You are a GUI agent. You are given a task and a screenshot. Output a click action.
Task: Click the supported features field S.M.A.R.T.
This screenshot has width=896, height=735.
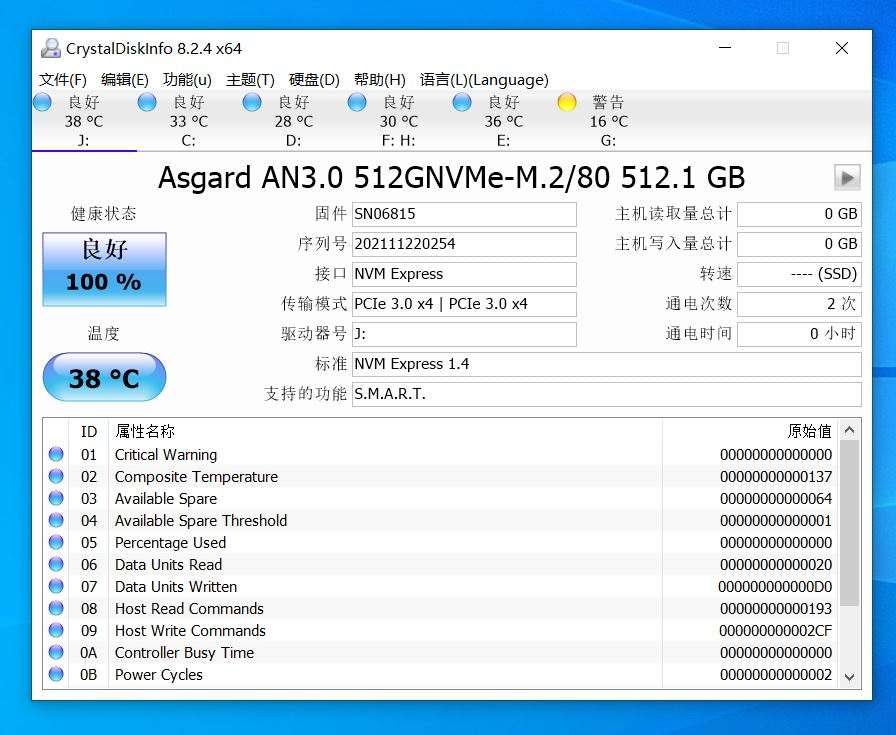[x=607, y=394]
